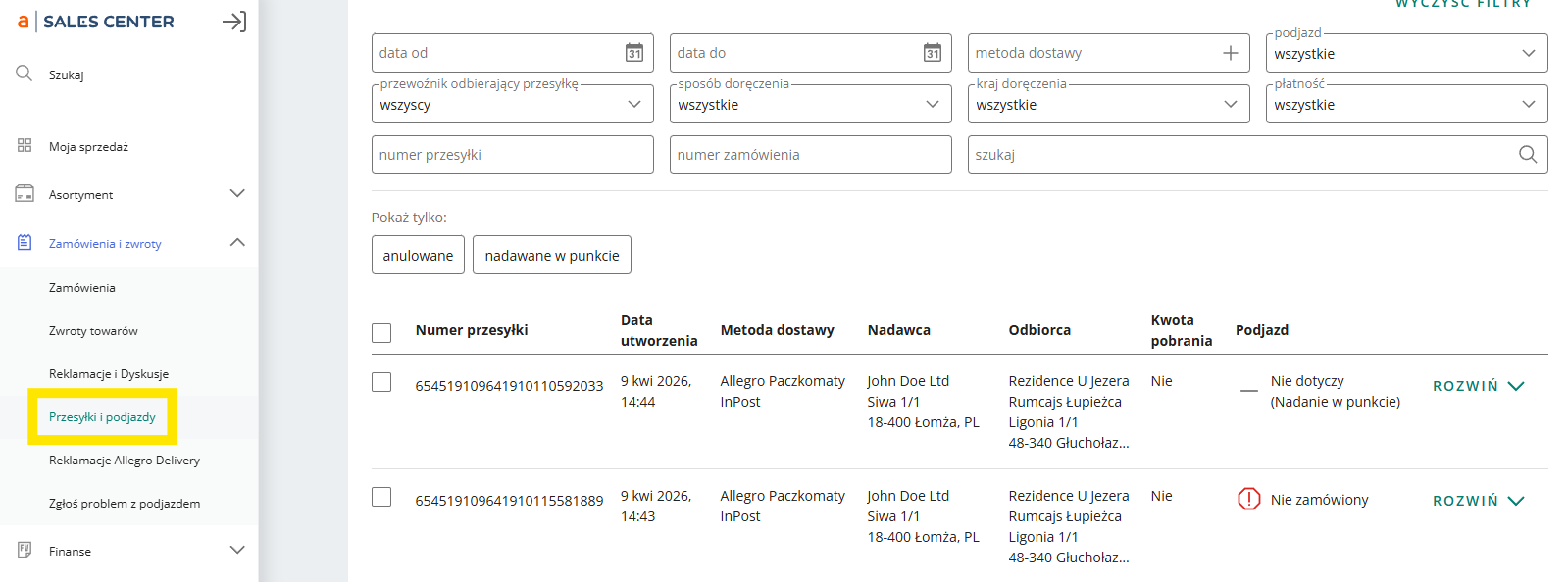The image size is (1568, 582).
Task: Open Przesyłki i podjazdy menu item
Action: pos(102,417)
